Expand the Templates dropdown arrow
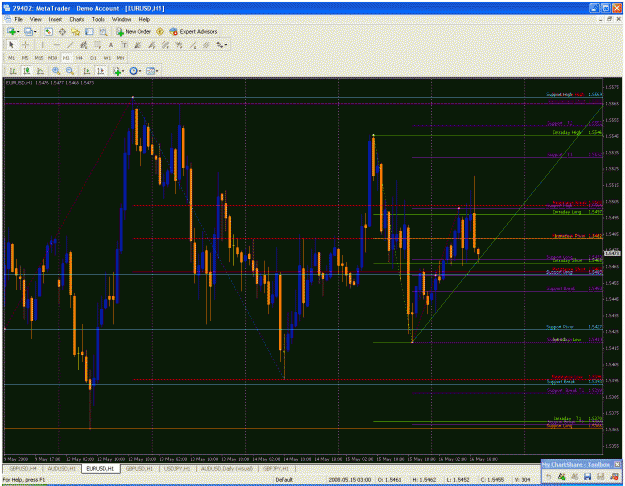The image size is (625, 486). click(x=157, y=71)
